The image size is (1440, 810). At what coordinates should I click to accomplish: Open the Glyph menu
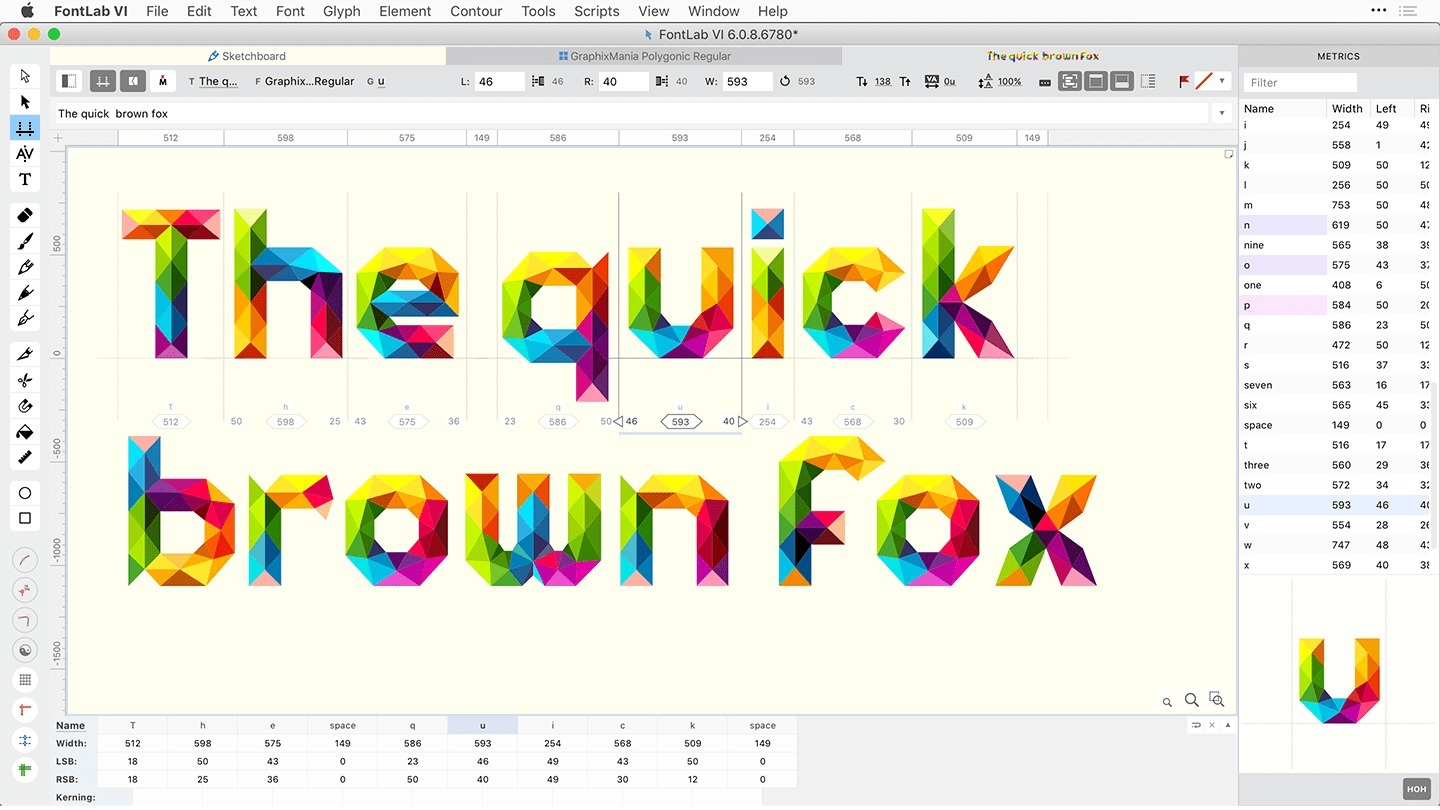point(341,11)
